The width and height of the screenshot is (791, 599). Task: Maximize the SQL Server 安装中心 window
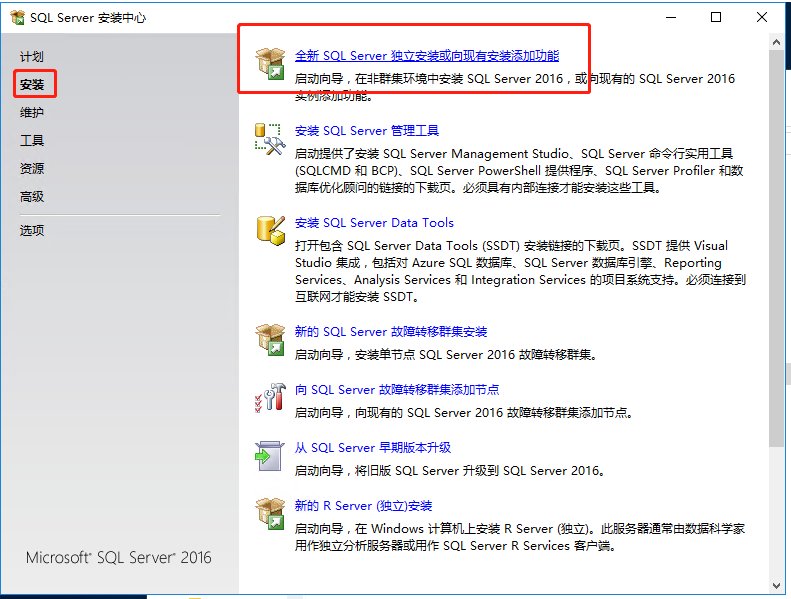[716, 18]
